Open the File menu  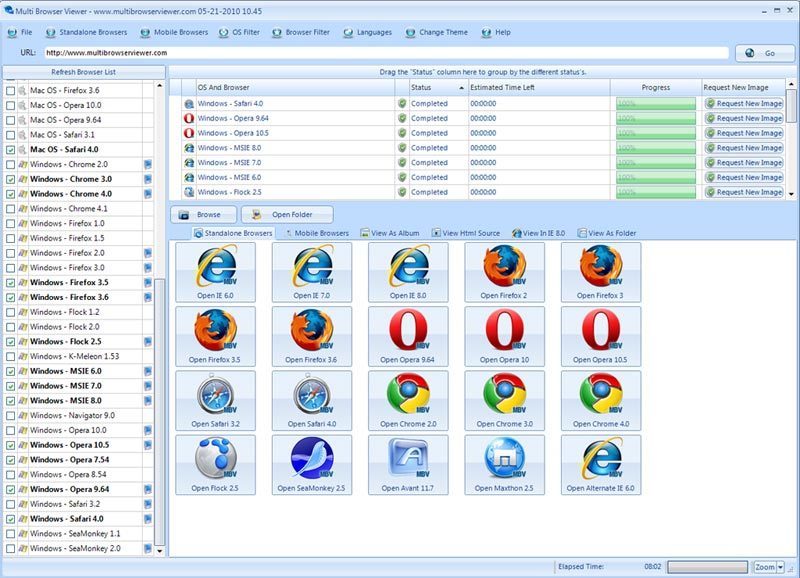click(x=20, y=32)
